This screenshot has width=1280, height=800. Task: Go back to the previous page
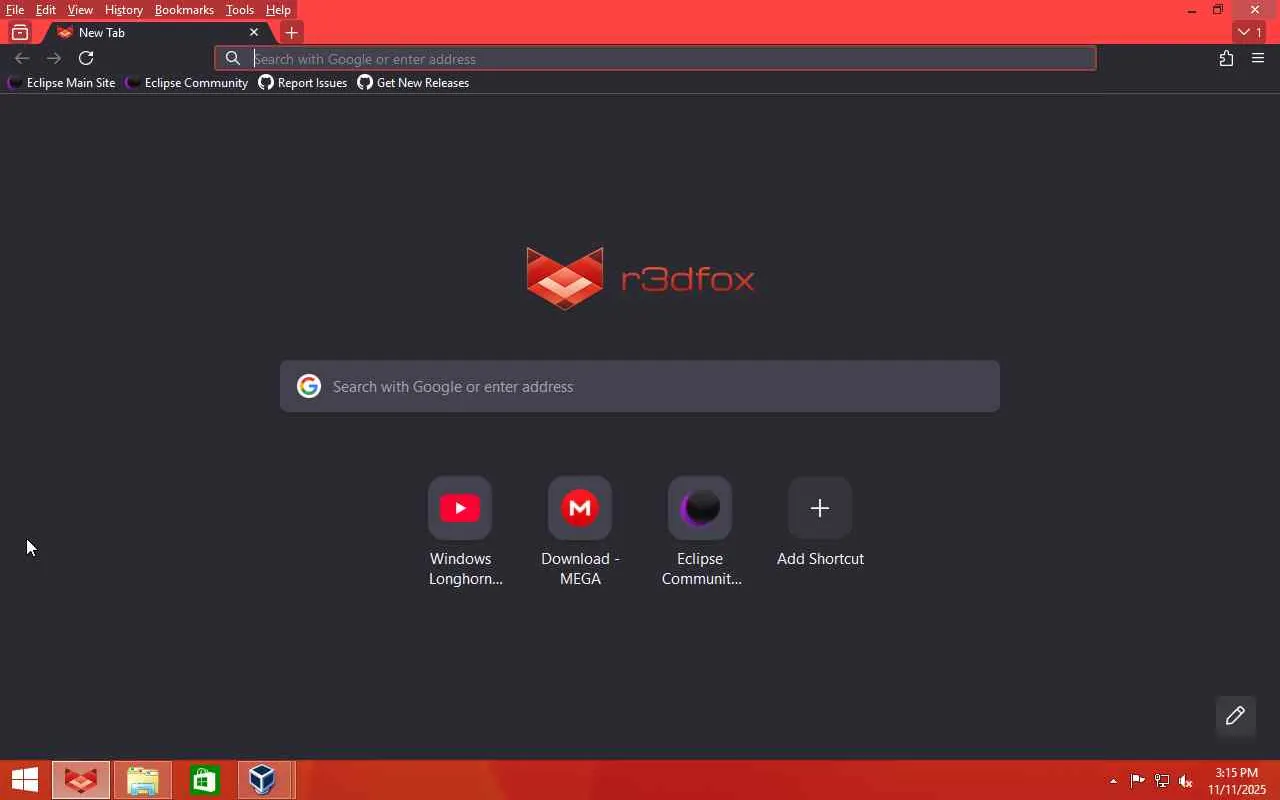(22, 58)
